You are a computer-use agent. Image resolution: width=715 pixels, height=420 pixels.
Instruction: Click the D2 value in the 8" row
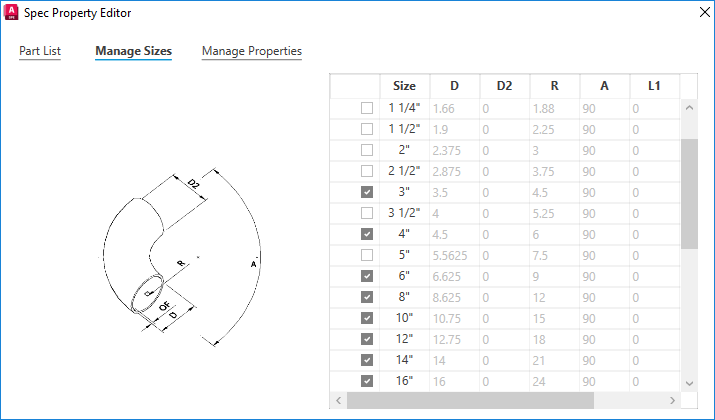(x=505, y=297)
